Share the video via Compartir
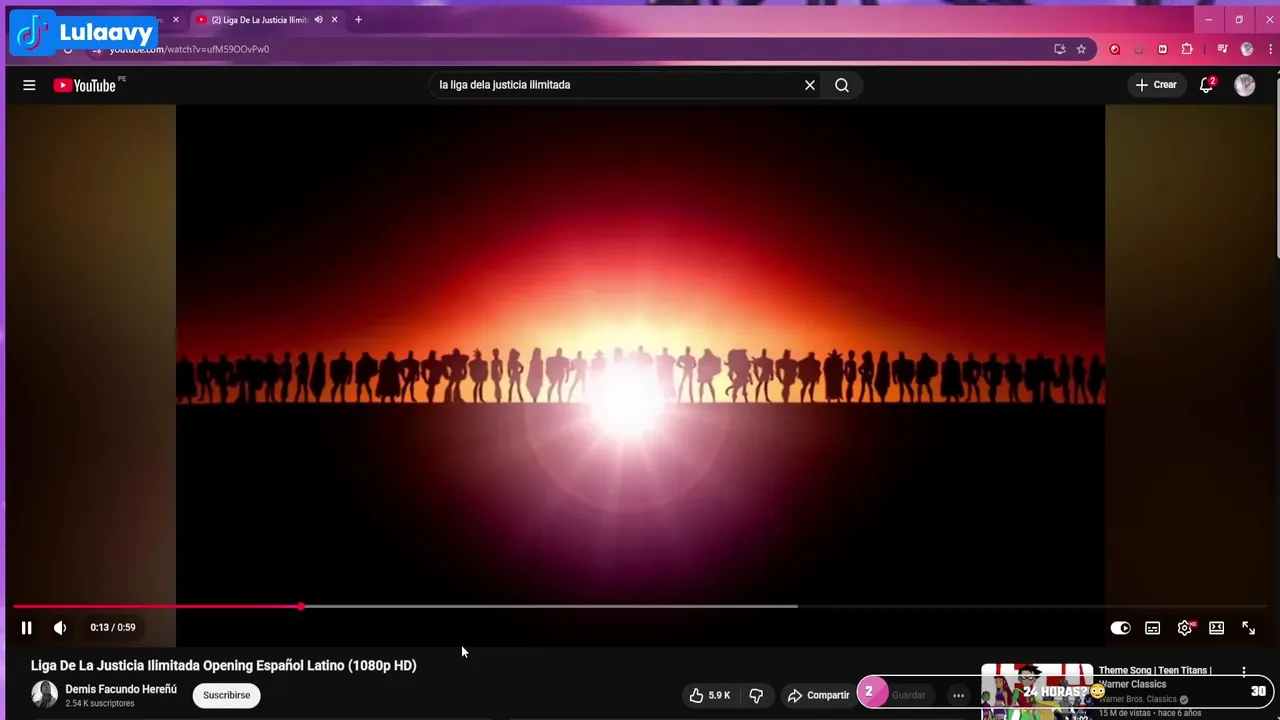 (x=818, y=695)
